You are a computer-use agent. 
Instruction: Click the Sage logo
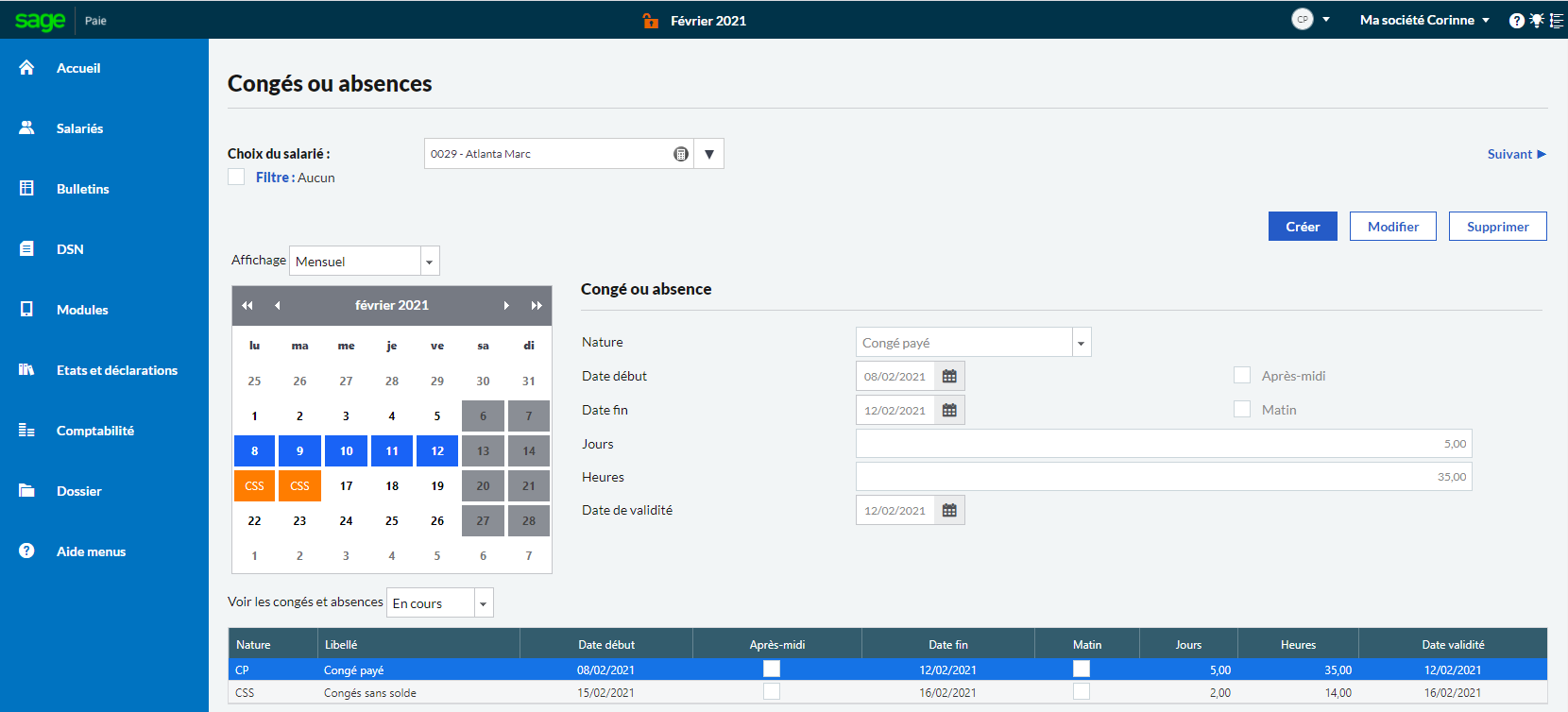[x=41, y=20]
